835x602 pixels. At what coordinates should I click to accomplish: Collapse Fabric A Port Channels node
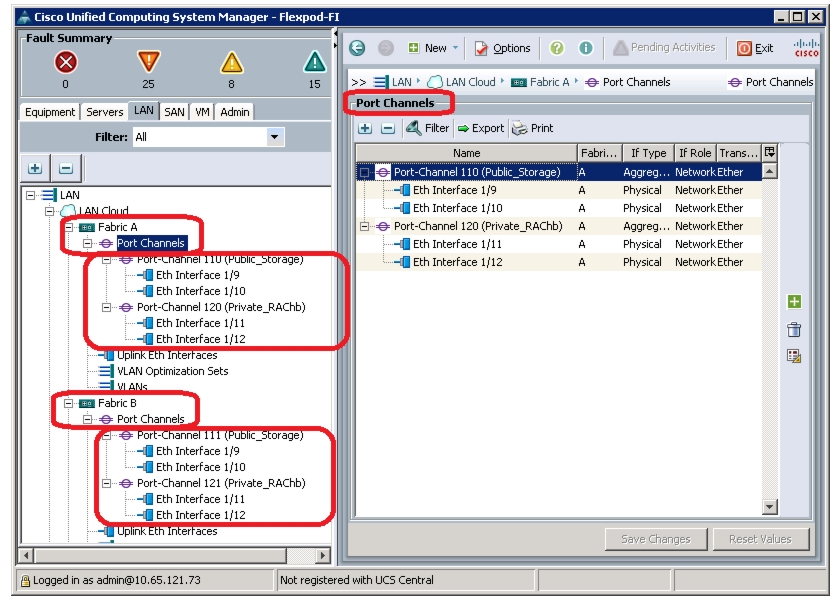tap(88, 243)
